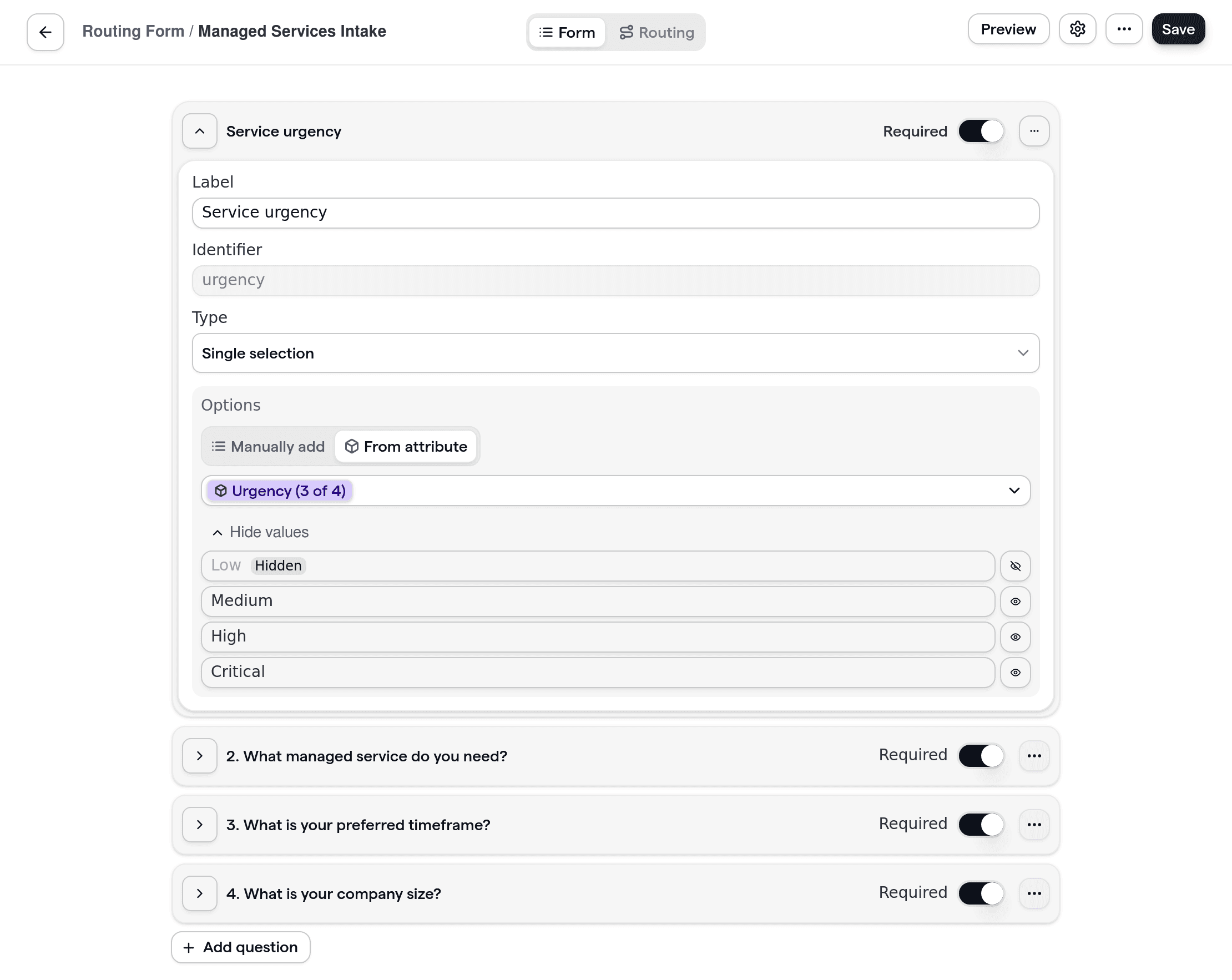Click the Save button
1232x980 pixels.
(1178, 28)
